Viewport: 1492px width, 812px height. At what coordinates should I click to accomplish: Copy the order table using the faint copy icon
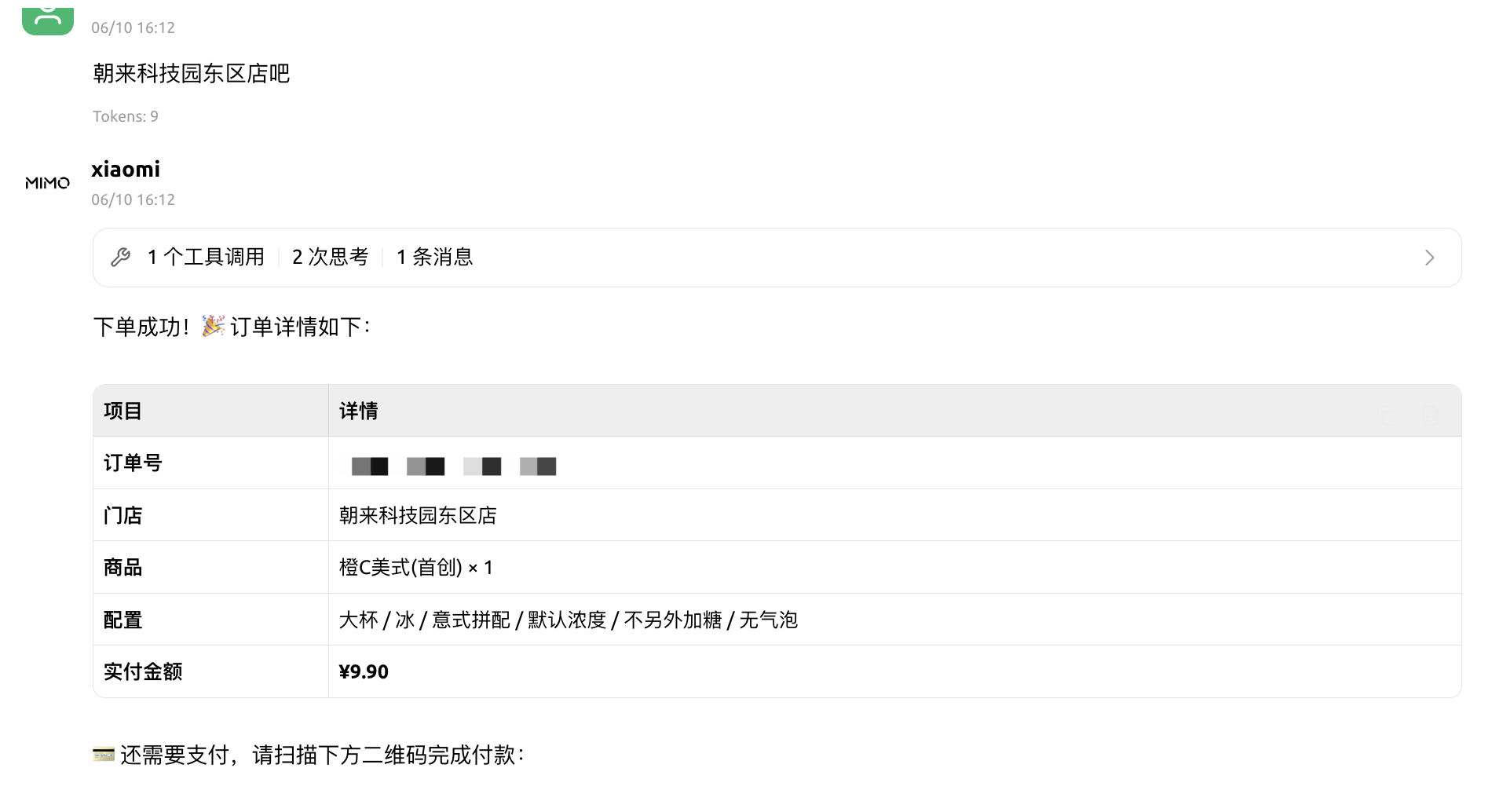(1388, 415)
